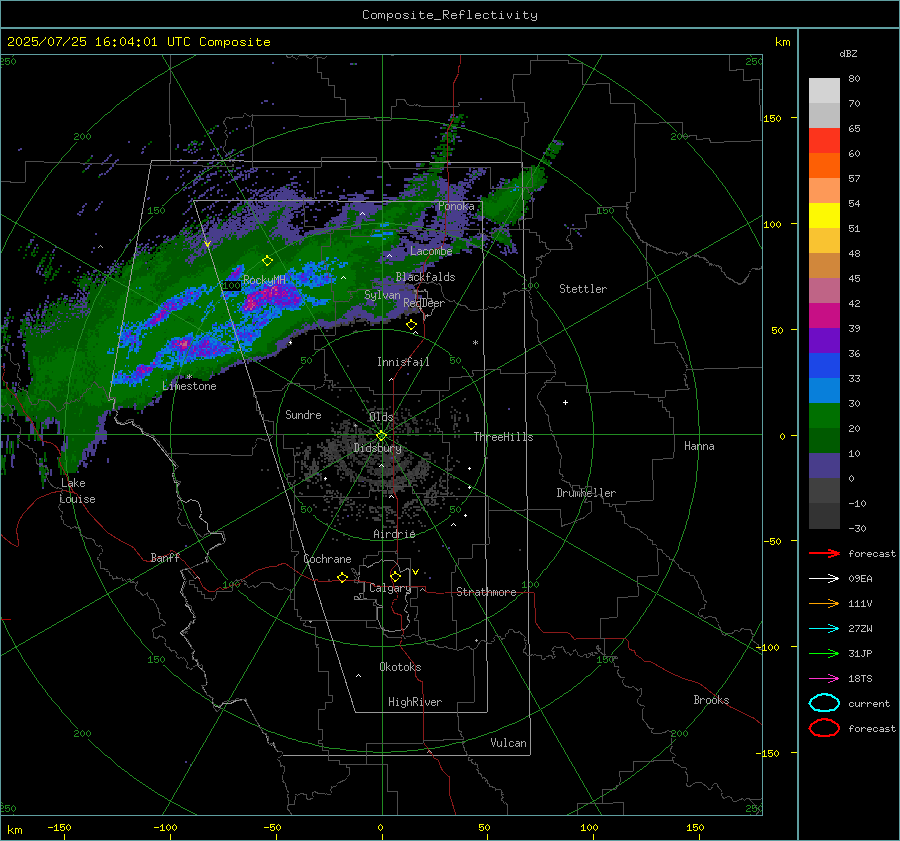Click the white plus marker west of Hanna
The height and width of the screenshot is (841, 900).
click(x=565, y=402)
